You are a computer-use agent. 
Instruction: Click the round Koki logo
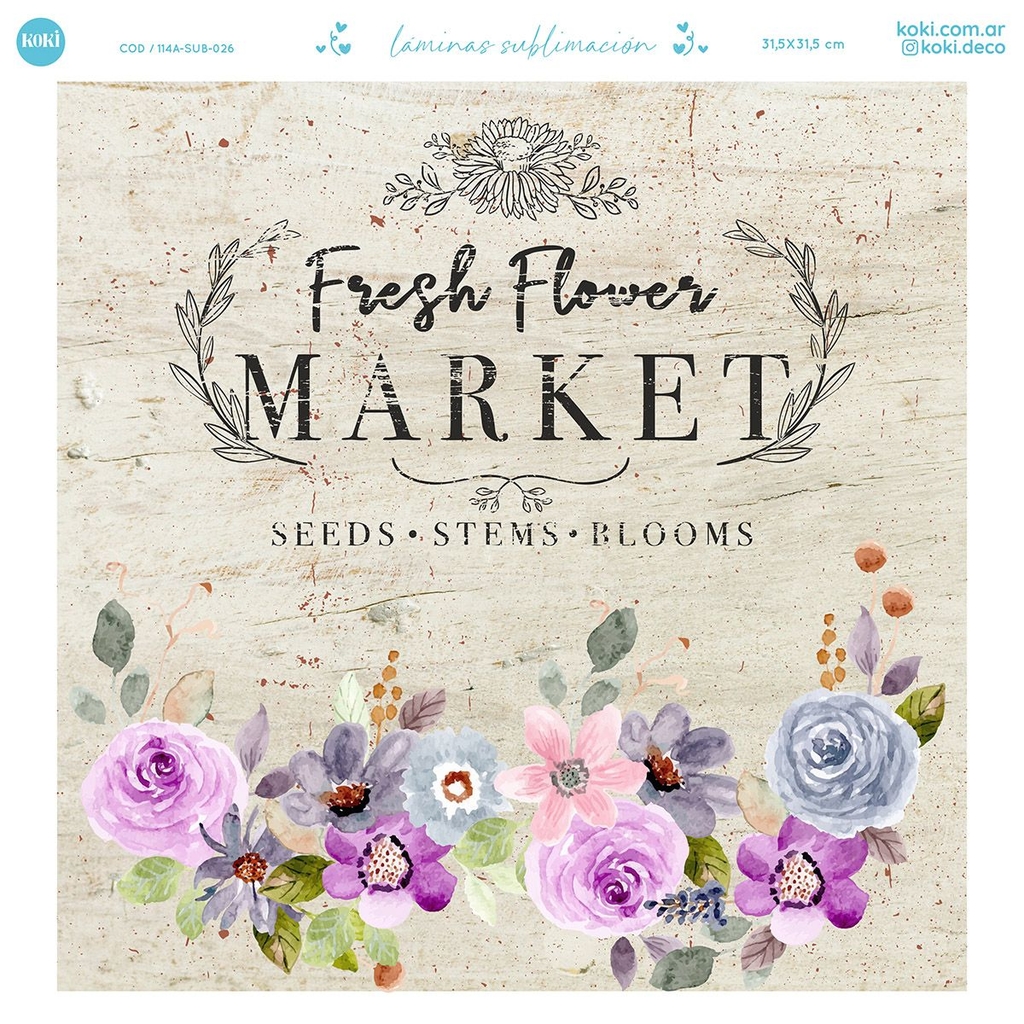[x=40, y=42]
